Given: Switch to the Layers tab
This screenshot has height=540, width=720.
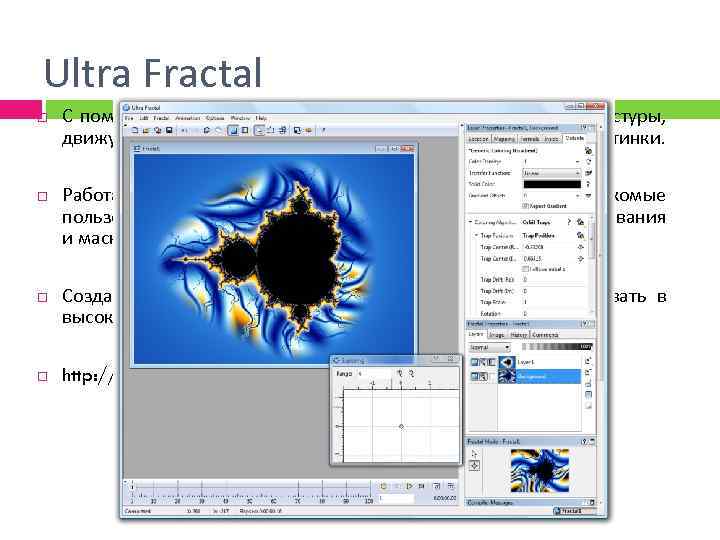Looking at the screenshot, I should 476,334.
